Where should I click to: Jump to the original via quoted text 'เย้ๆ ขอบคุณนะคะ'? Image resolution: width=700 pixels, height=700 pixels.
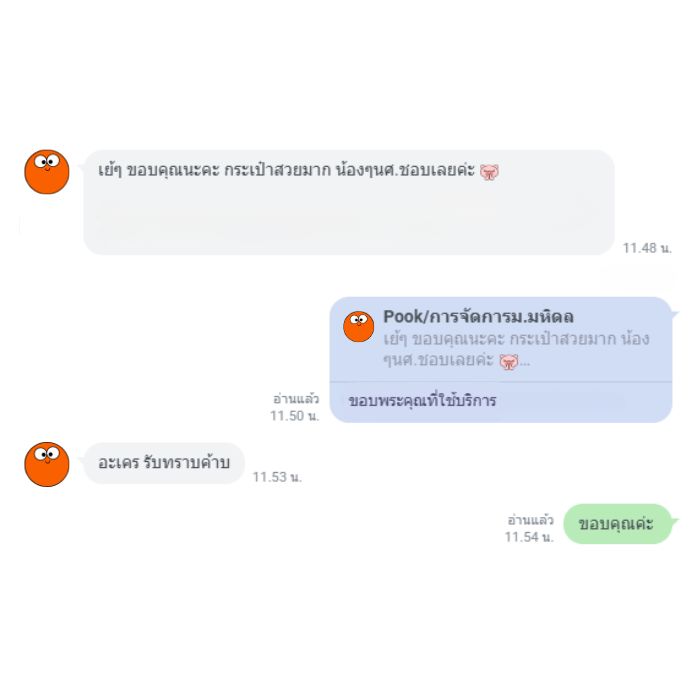click(444, 339)
